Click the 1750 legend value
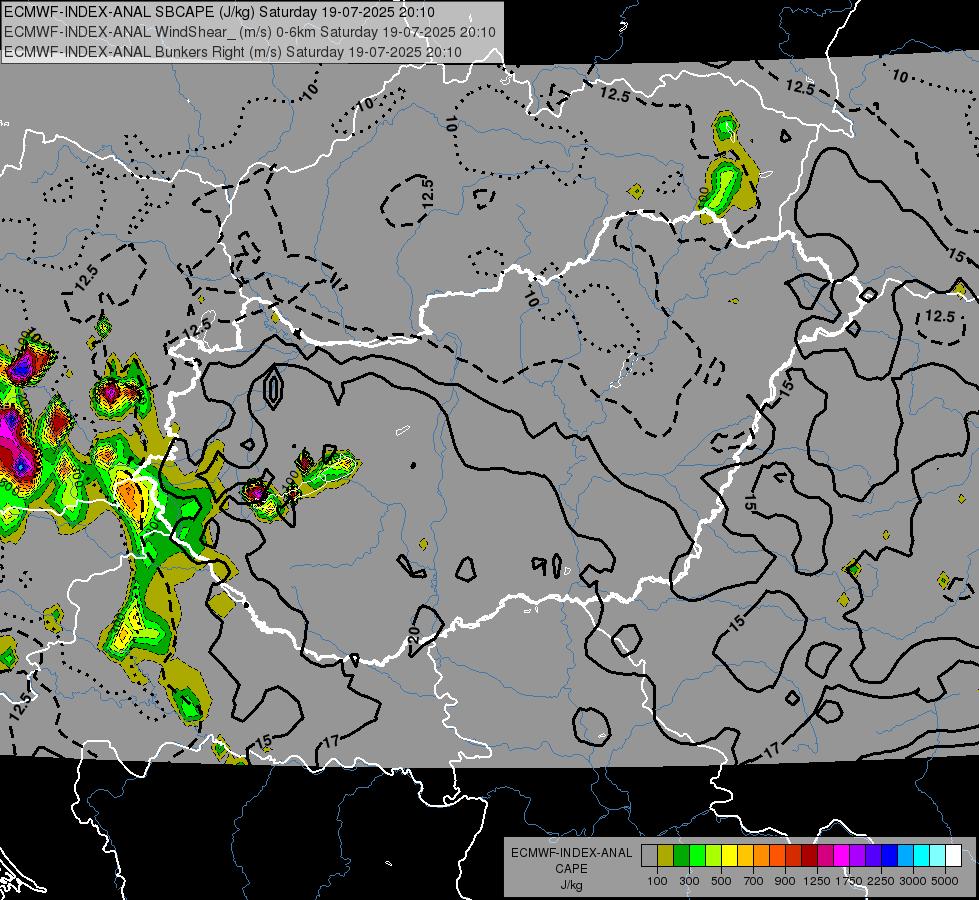This screenshot has height=900, width=979. pyautogui.click(x=850, y=881)
